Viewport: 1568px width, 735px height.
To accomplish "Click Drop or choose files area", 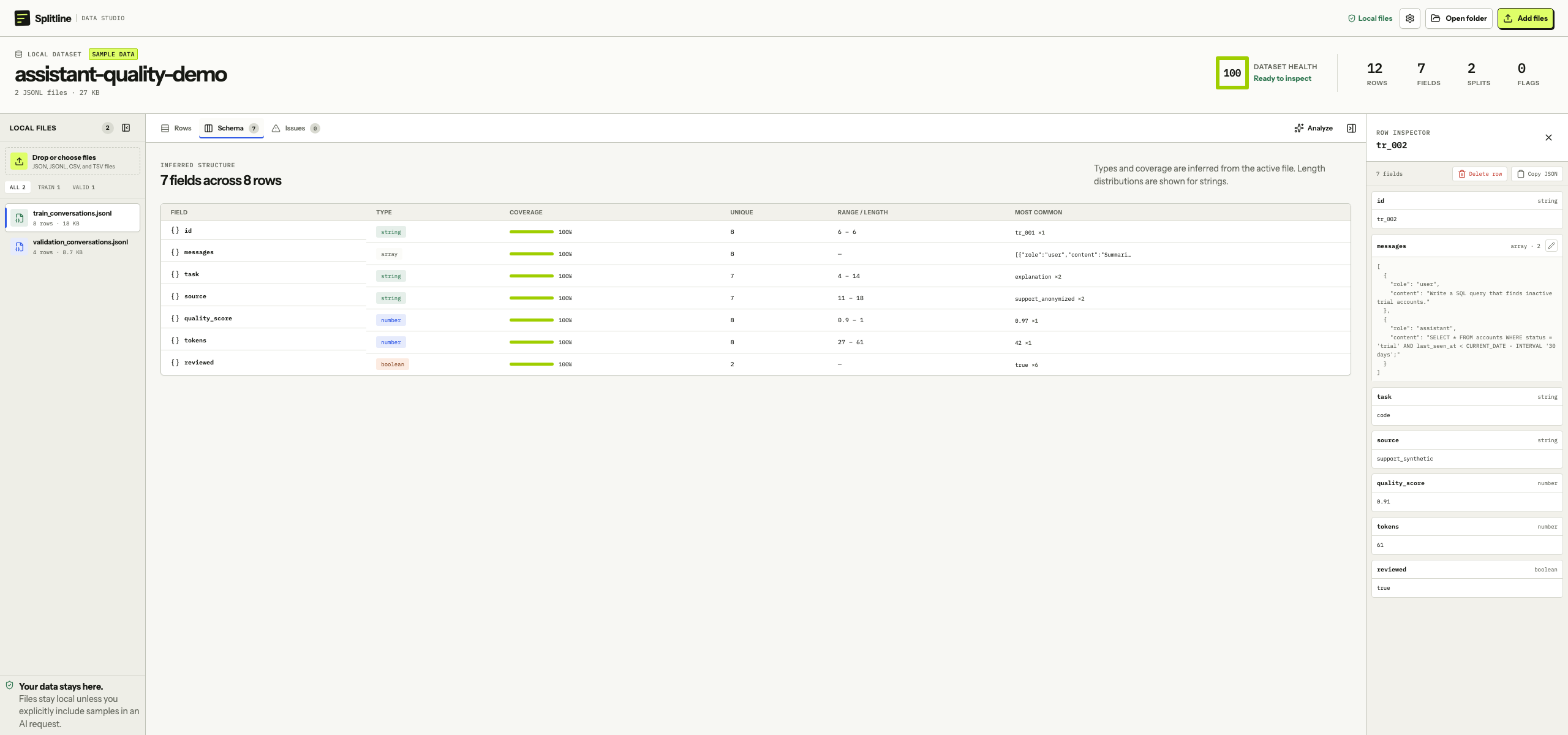I will click(x=73, y=161).
